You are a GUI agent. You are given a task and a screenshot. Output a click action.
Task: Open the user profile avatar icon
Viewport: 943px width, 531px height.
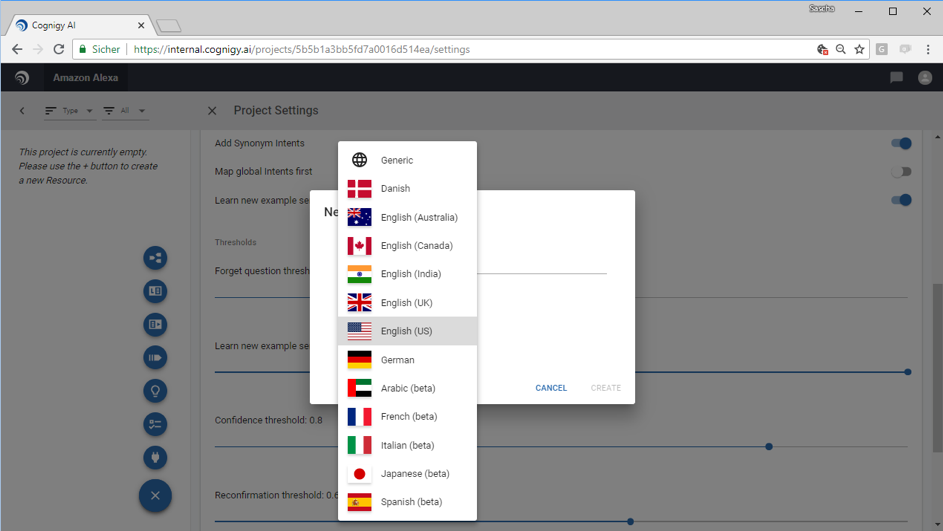(x=925, y=78)
